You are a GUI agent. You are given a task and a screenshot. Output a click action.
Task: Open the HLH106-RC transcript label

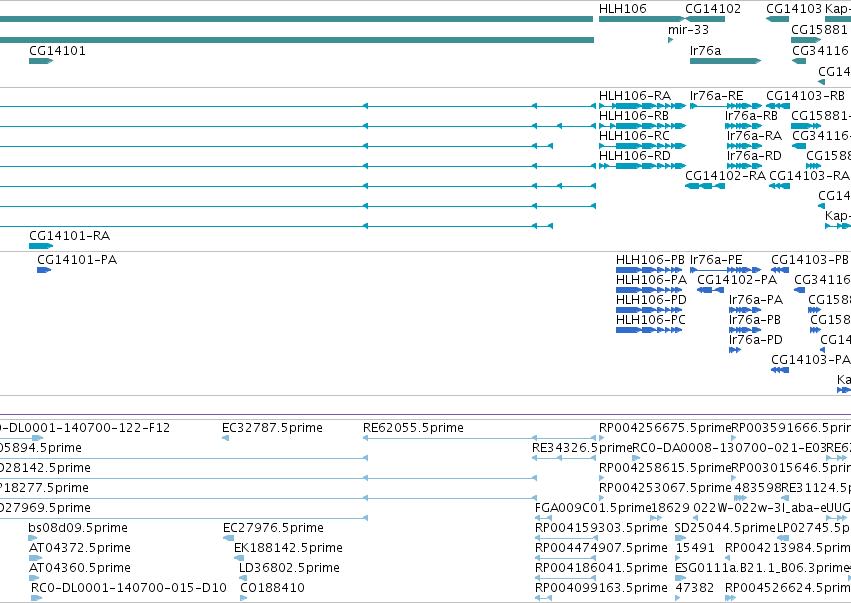pos(634,136)
